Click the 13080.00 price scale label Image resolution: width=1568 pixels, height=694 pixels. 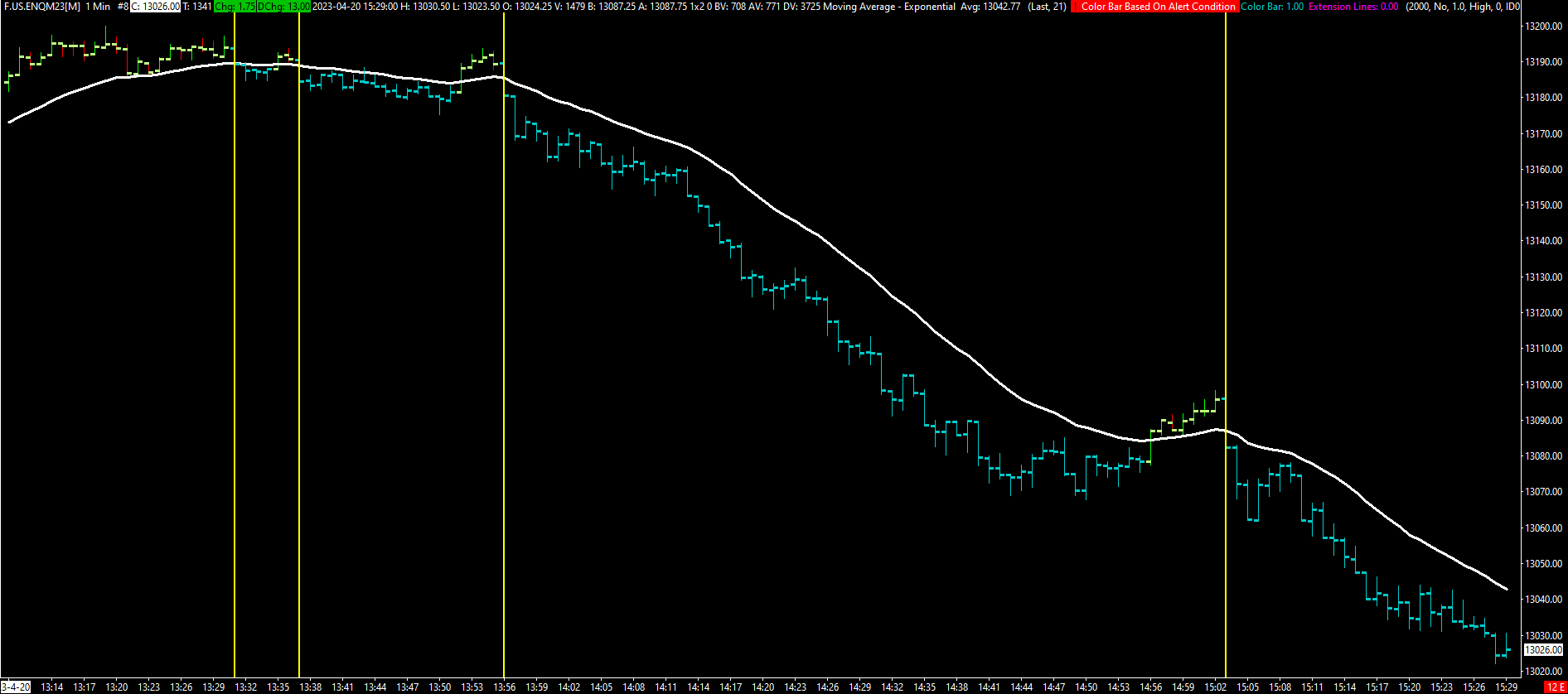tap(1543, 456)
